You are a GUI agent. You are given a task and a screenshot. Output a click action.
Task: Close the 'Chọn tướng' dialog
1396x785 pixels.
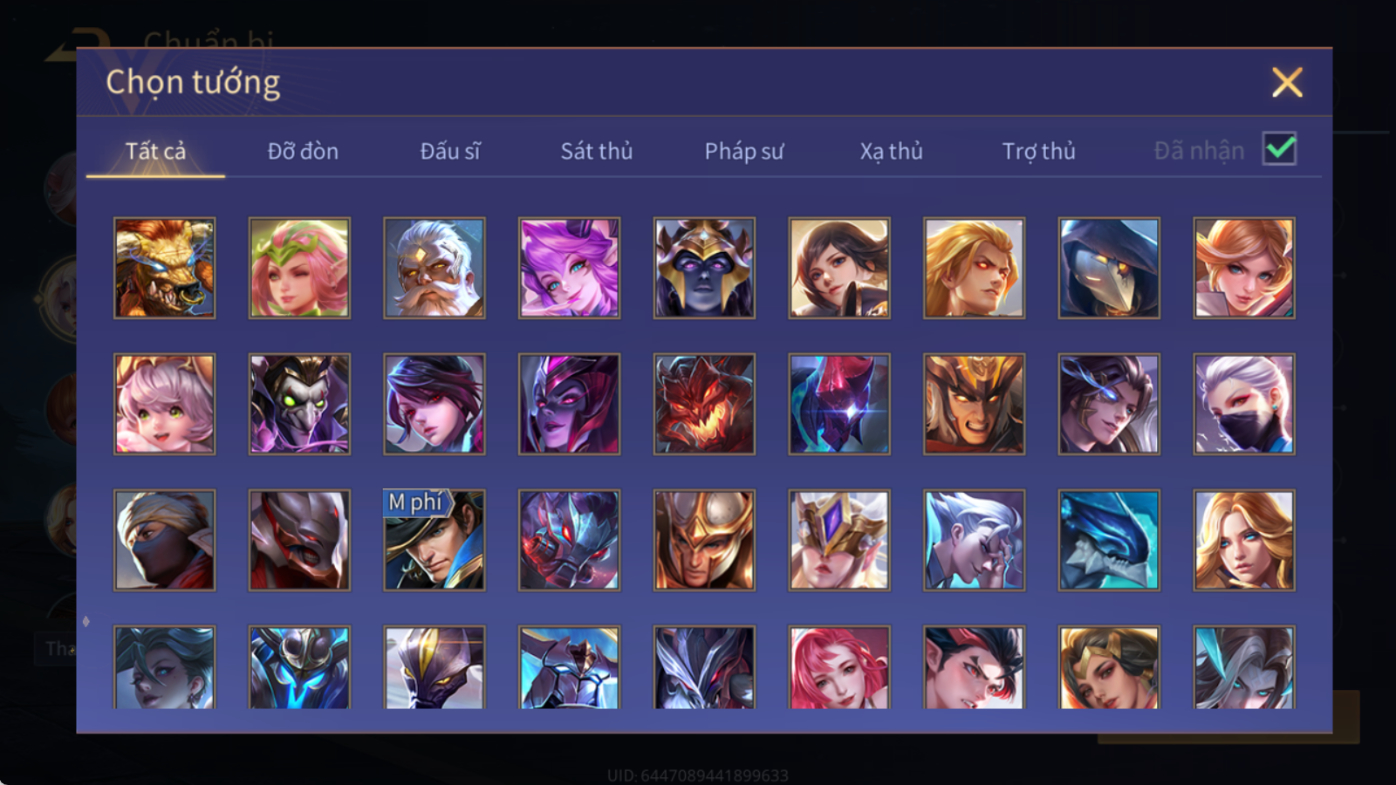[1287, 82]
